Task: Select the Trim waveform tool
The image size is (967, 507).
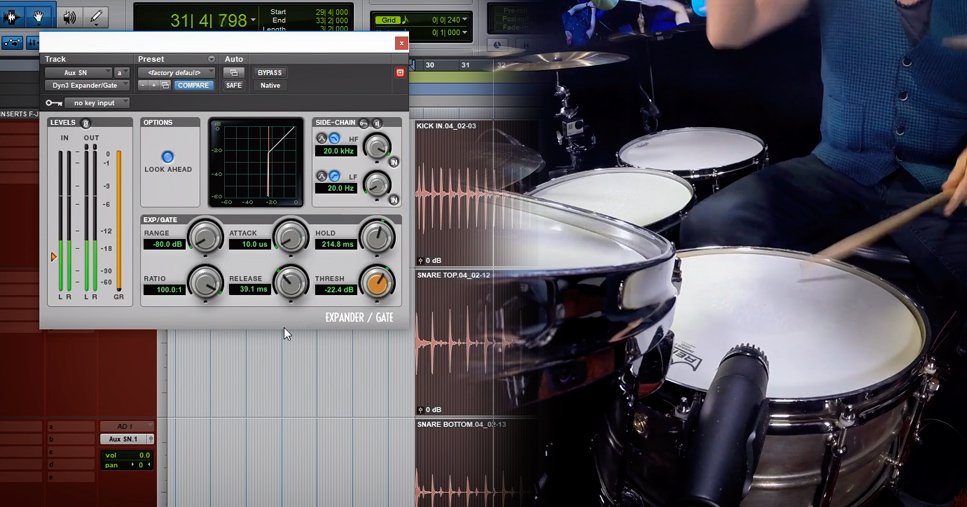Action: coord(12,16)
